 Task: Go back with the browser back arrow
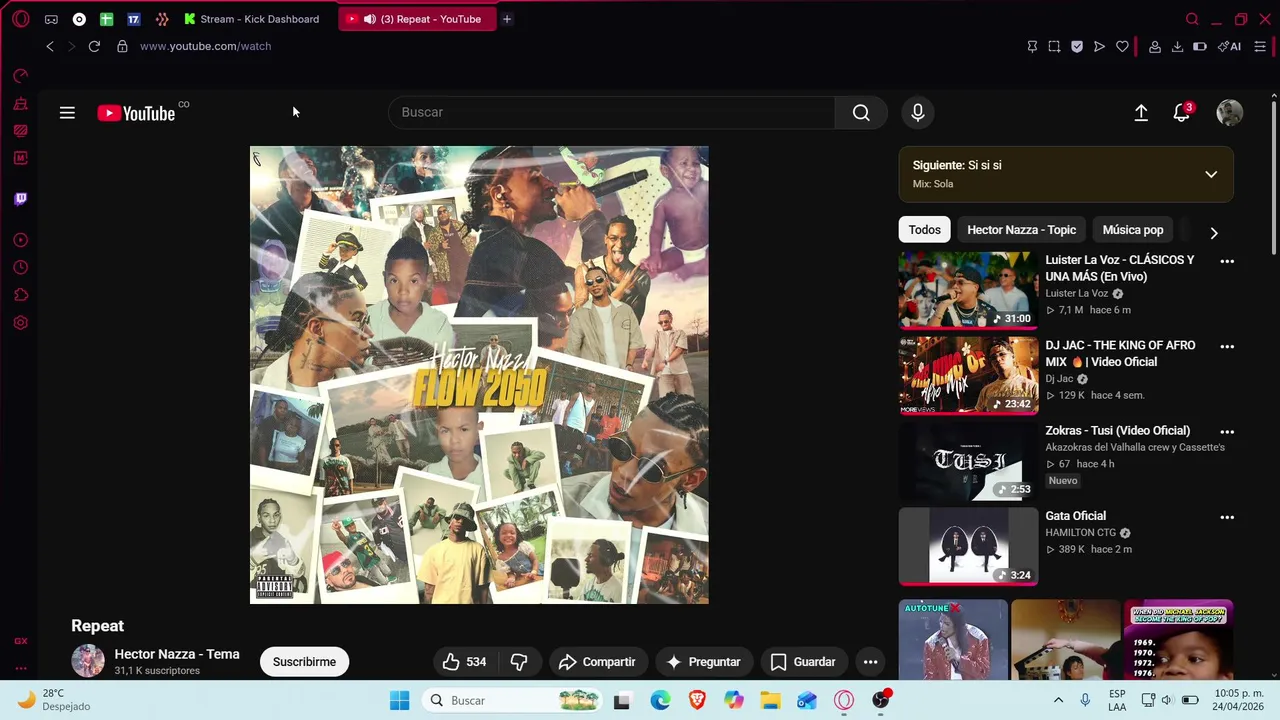click(50, 46)
